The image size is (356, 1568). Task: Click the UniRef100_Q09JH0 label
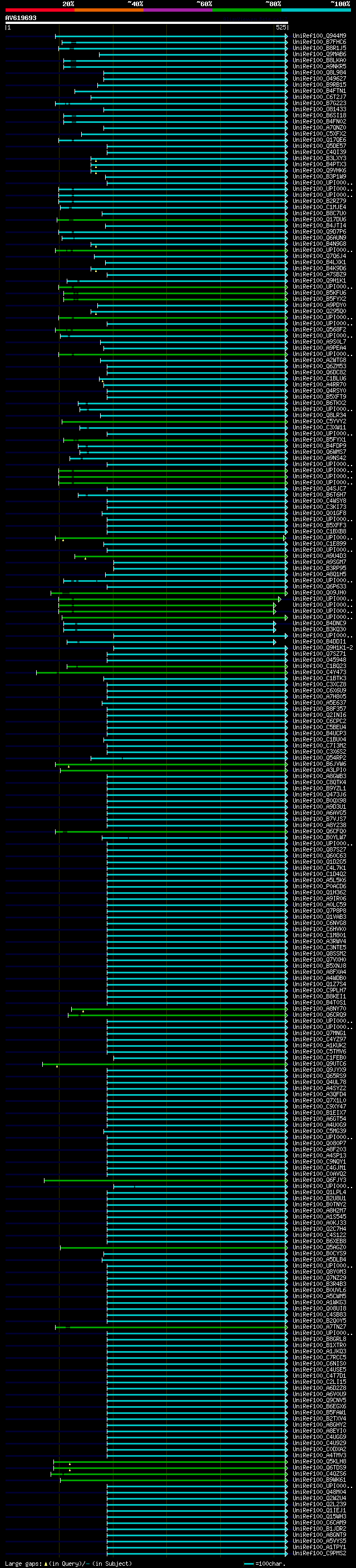coord(319,593)
